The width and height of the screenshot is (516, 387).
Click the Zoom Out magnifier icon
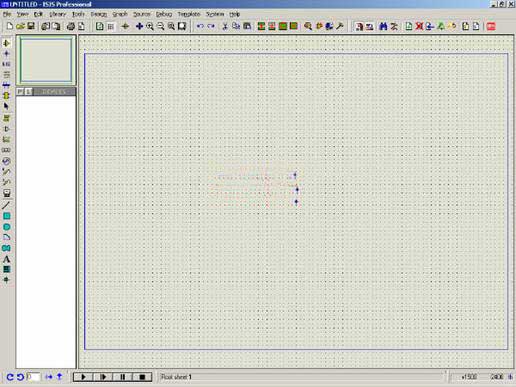click(161, 26)
